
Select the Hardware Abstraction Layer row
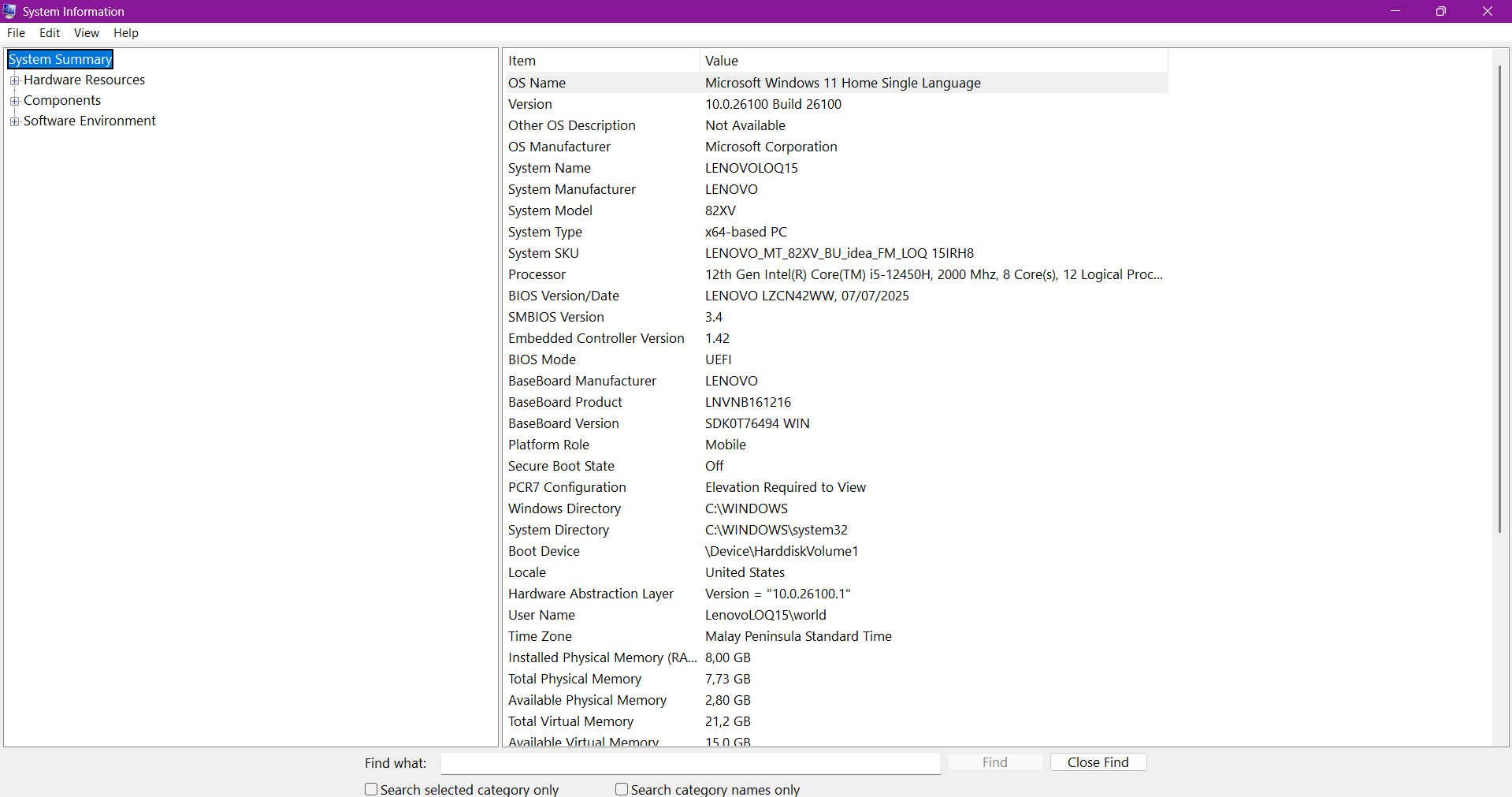[x=835, y=594]
